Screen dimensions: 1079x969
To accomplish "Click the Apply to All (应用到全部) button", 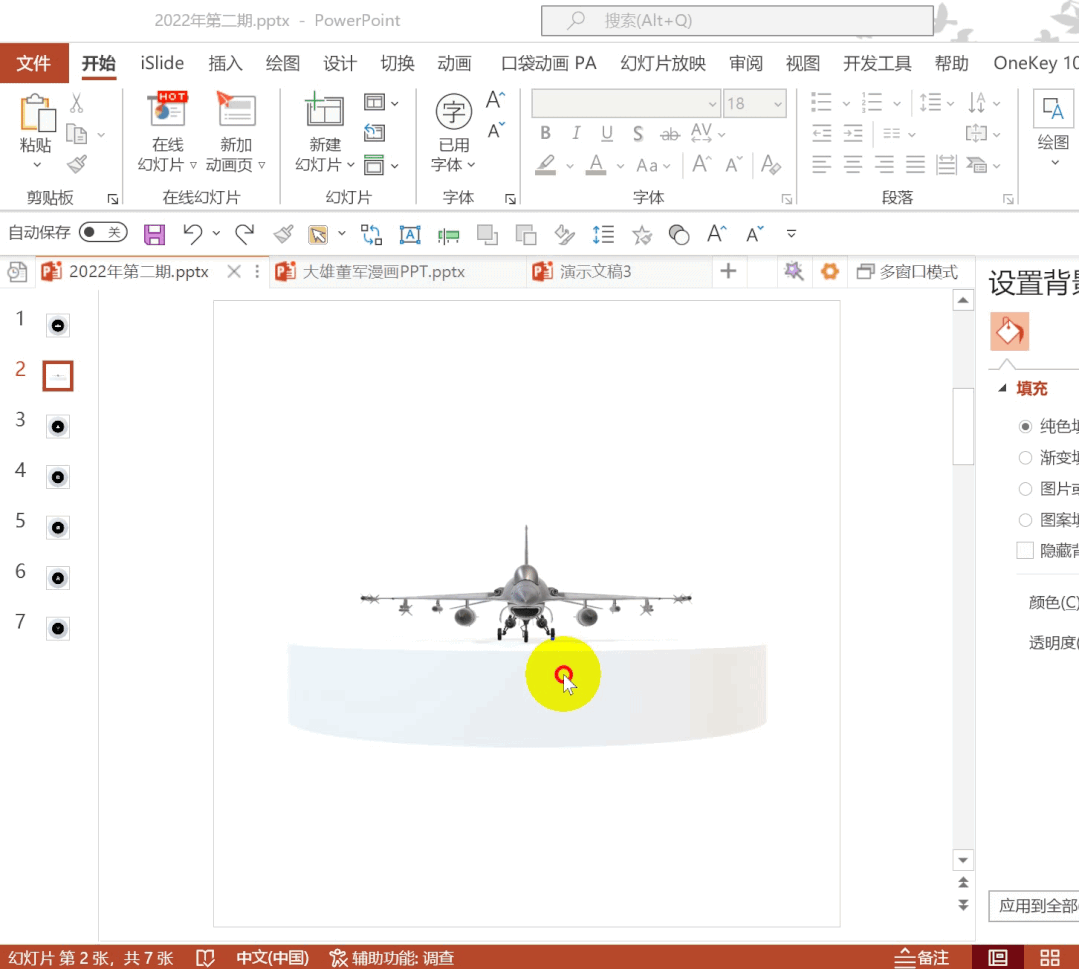I will pos(1034,906).
